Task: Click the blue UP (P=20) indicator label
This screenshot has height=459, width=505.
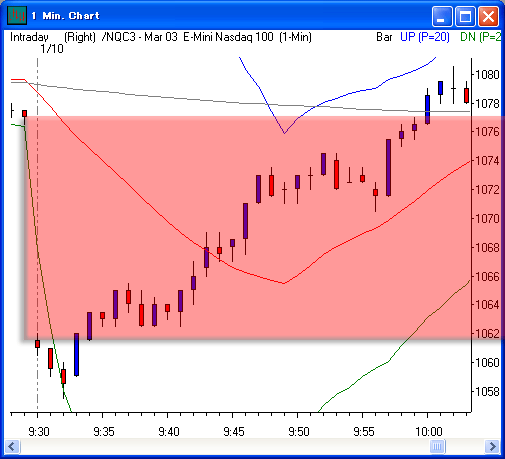Action: tap(425, 37)
